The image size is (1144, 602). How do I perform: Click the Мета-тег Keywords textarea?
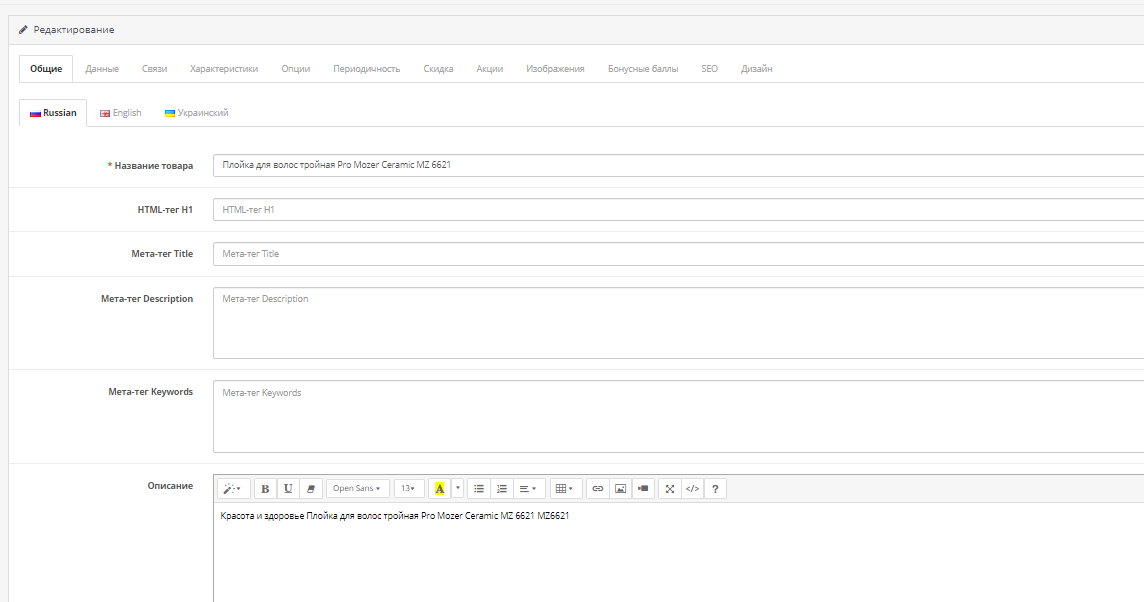[679, 417]
